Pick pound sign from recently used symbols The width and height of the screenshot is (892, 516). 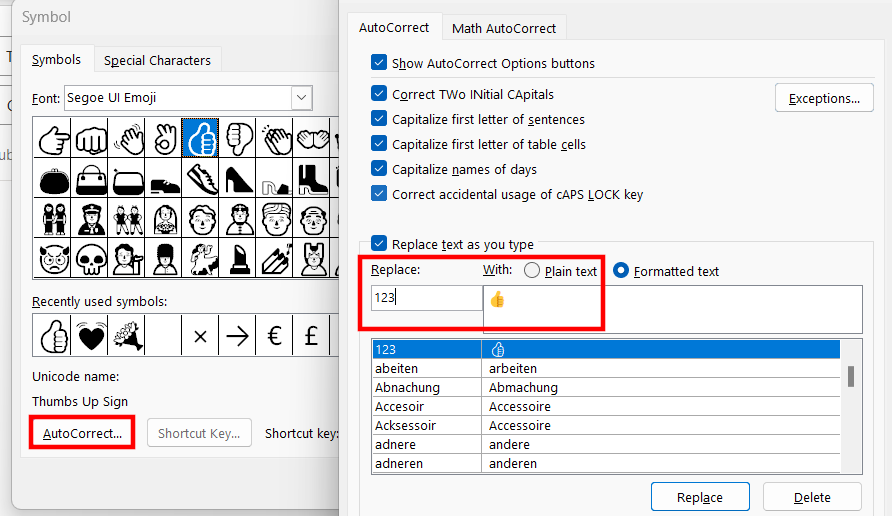(x=311, y=336)
